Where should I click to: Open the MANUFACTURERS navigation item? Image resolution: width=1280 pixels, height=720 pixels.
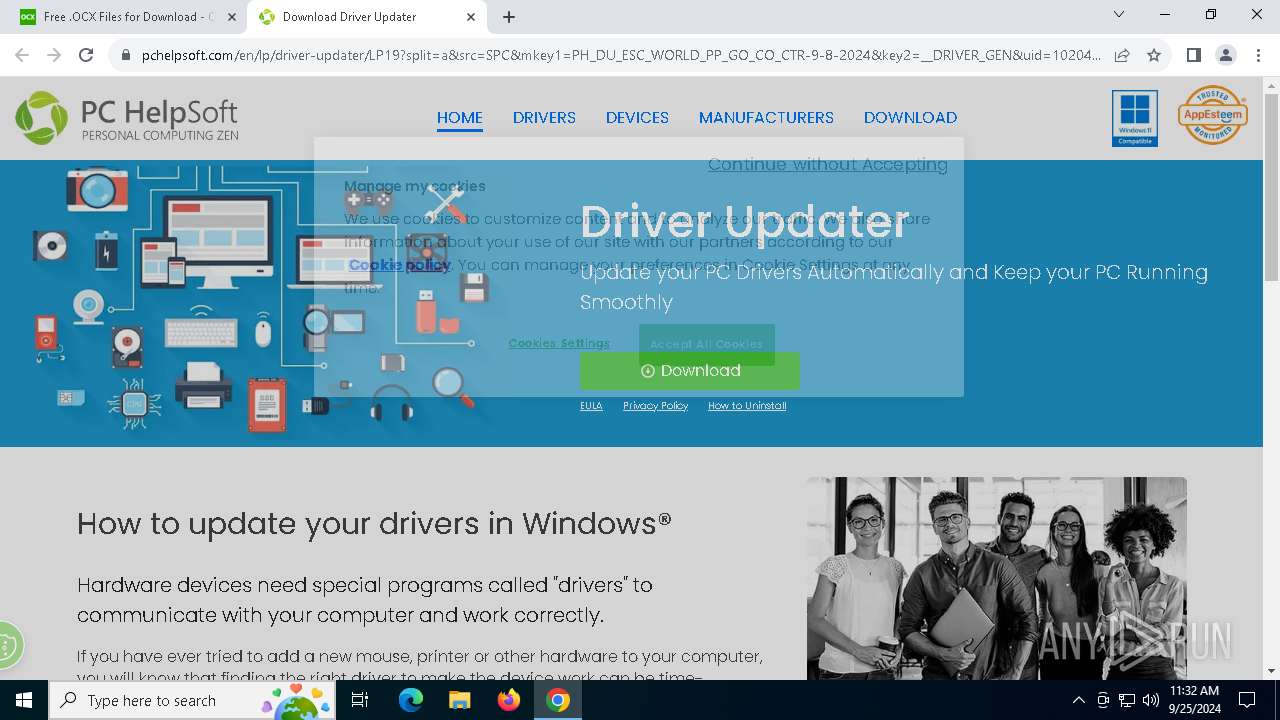click(x=766, y=118)
